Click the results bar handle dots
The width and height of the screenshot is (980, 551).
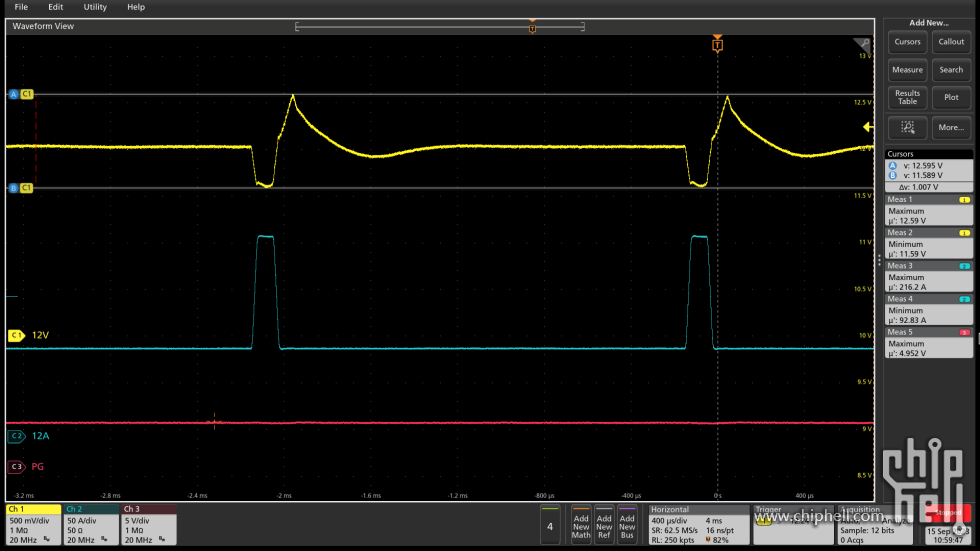pyautogui.click(x=879, y=260)
